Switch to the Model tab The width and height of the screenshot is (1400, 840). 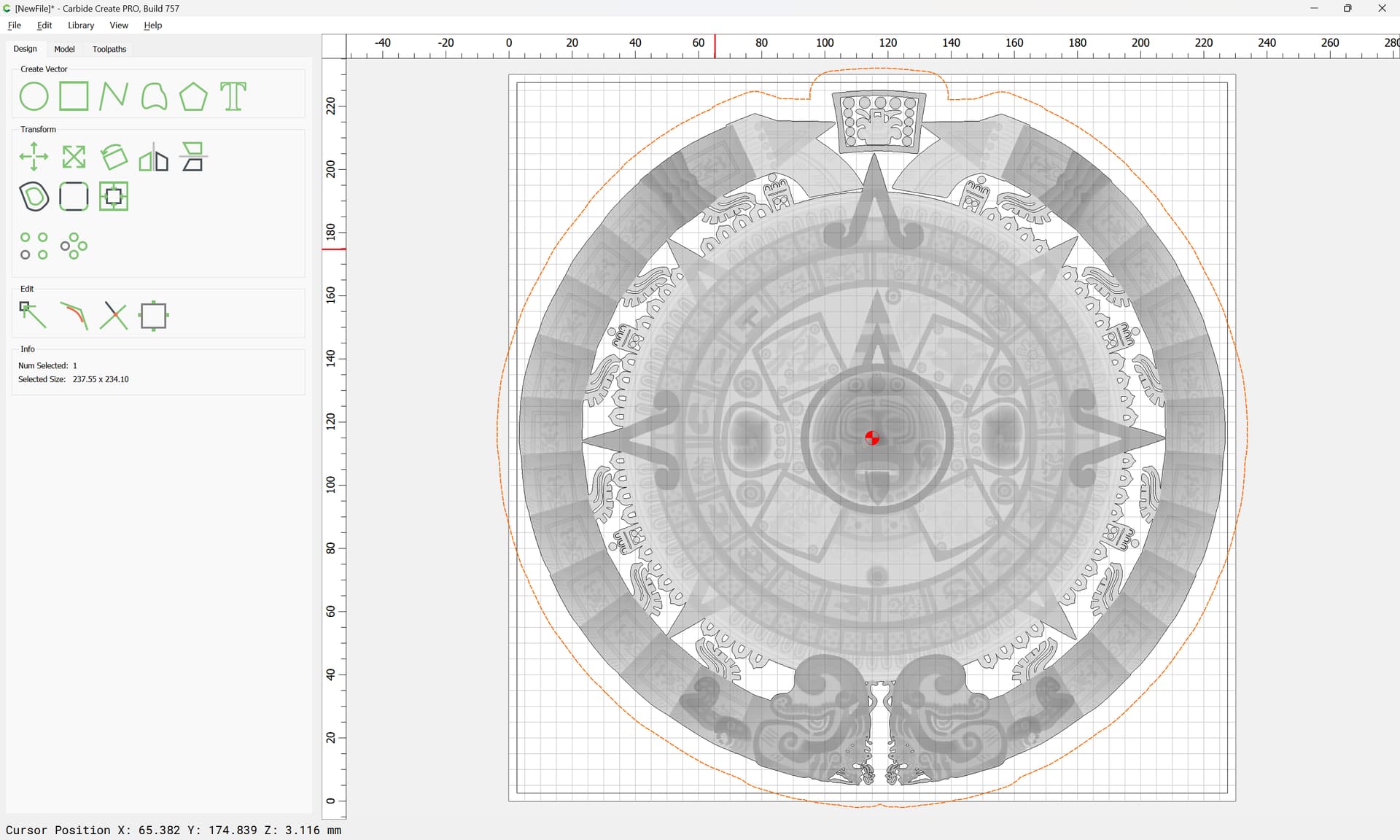(64, 49)
